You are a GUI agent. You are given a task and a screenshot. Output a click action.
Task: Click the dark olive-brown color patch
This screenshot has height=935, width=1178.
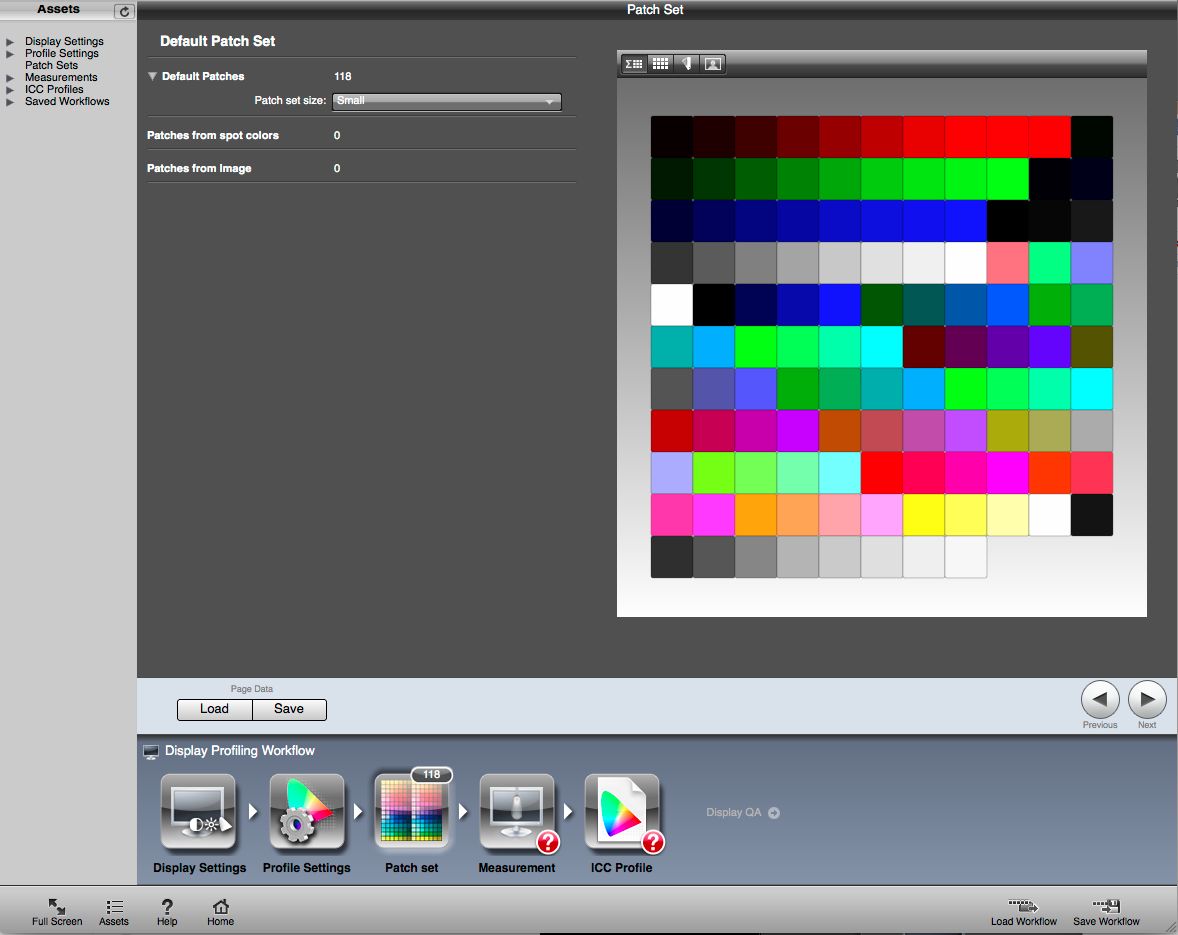[1092, 347]
